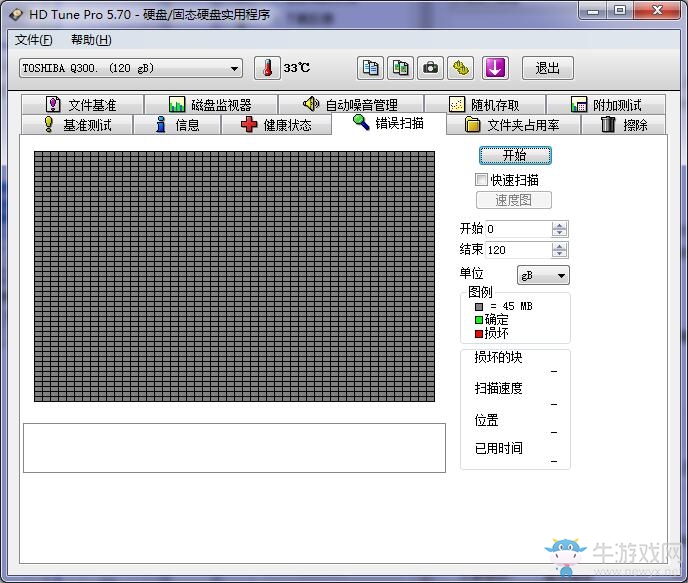Click the 结束 end value input field
Image resolution: width=688 pixels, height=583 pixels.
click(x=519, y=250)
